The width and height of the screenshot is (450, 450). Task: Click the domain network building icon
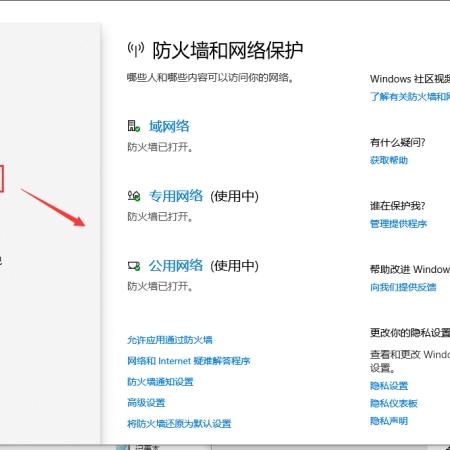[x=134, y=126]
